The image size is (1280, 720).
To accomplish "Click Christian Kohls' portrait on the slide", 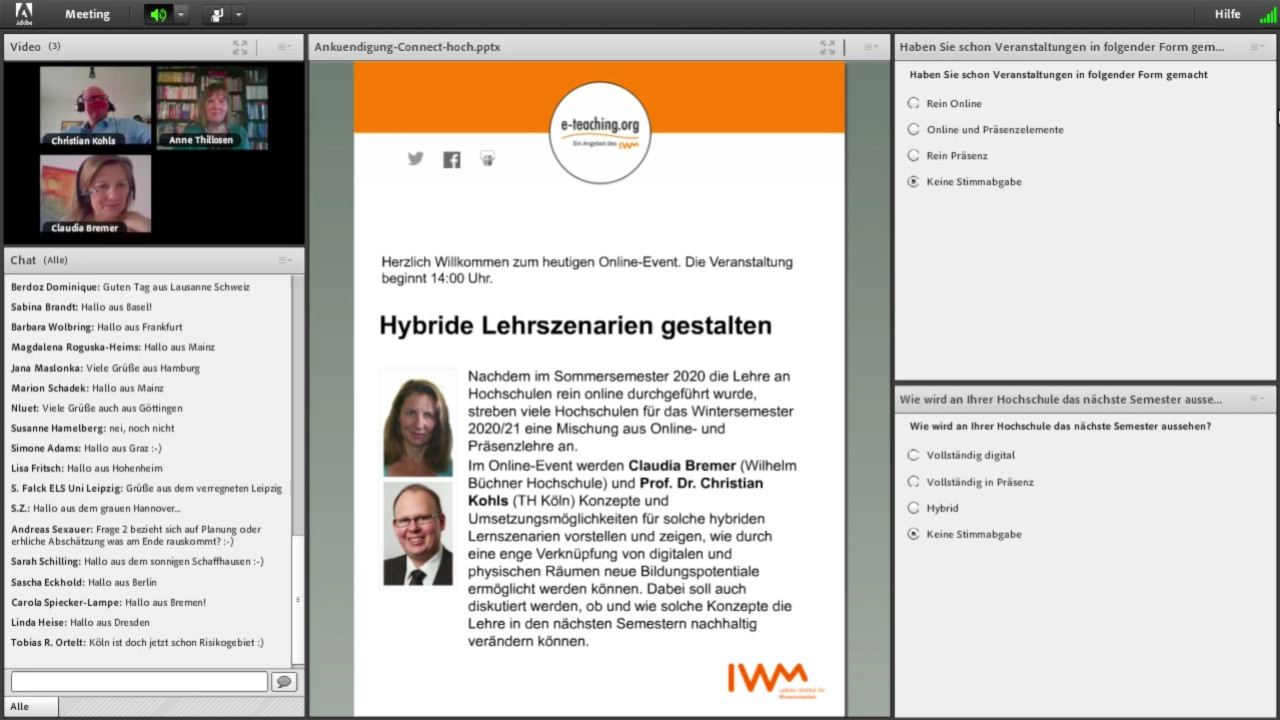I will coord(418,534).
